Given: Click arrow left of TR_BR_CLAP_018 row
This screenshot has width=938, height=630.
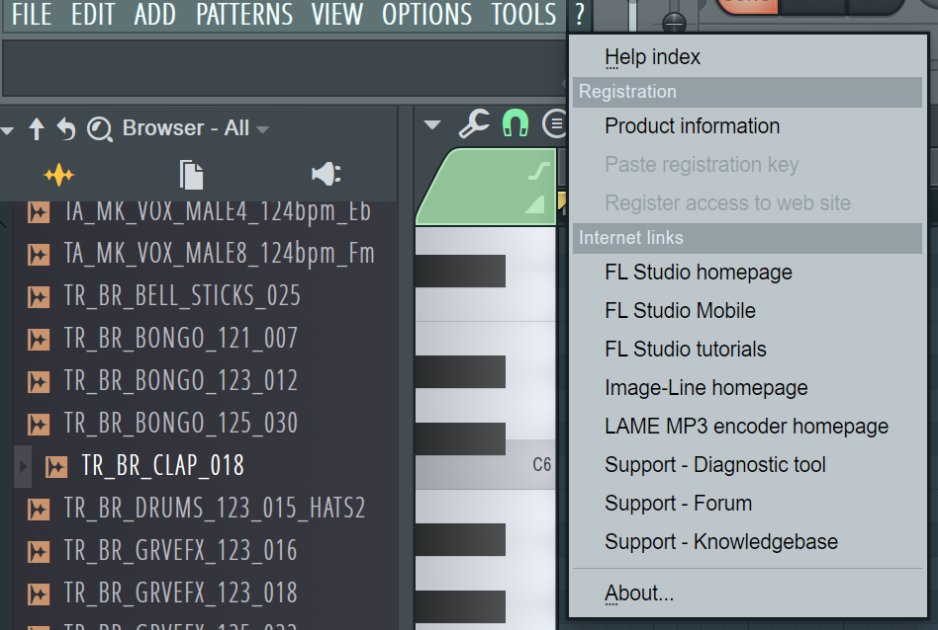Looking at the screenshot, I should click(23, 466).
